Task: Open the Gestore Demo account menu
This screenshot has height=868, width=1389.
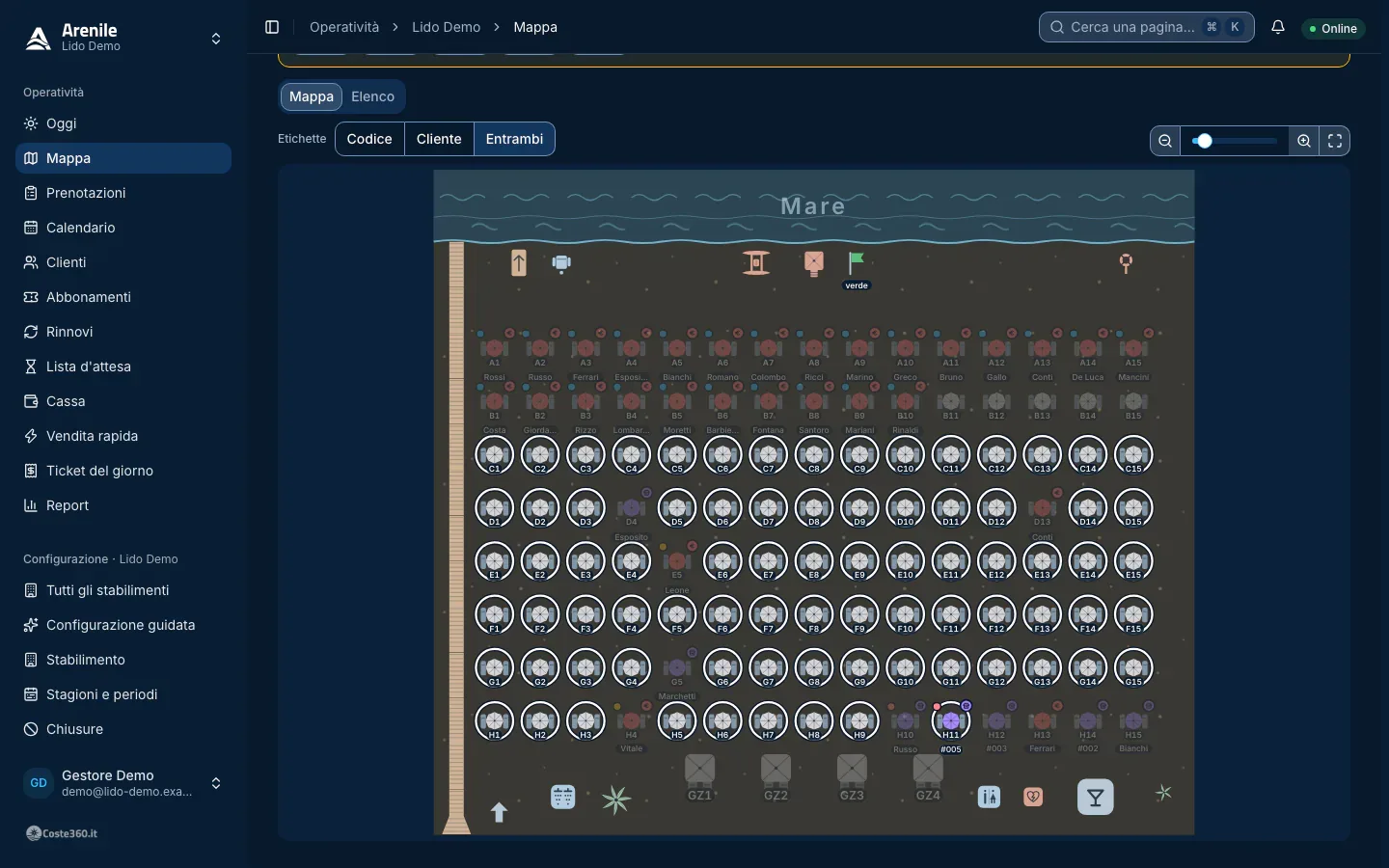Action: coord(123,783)
